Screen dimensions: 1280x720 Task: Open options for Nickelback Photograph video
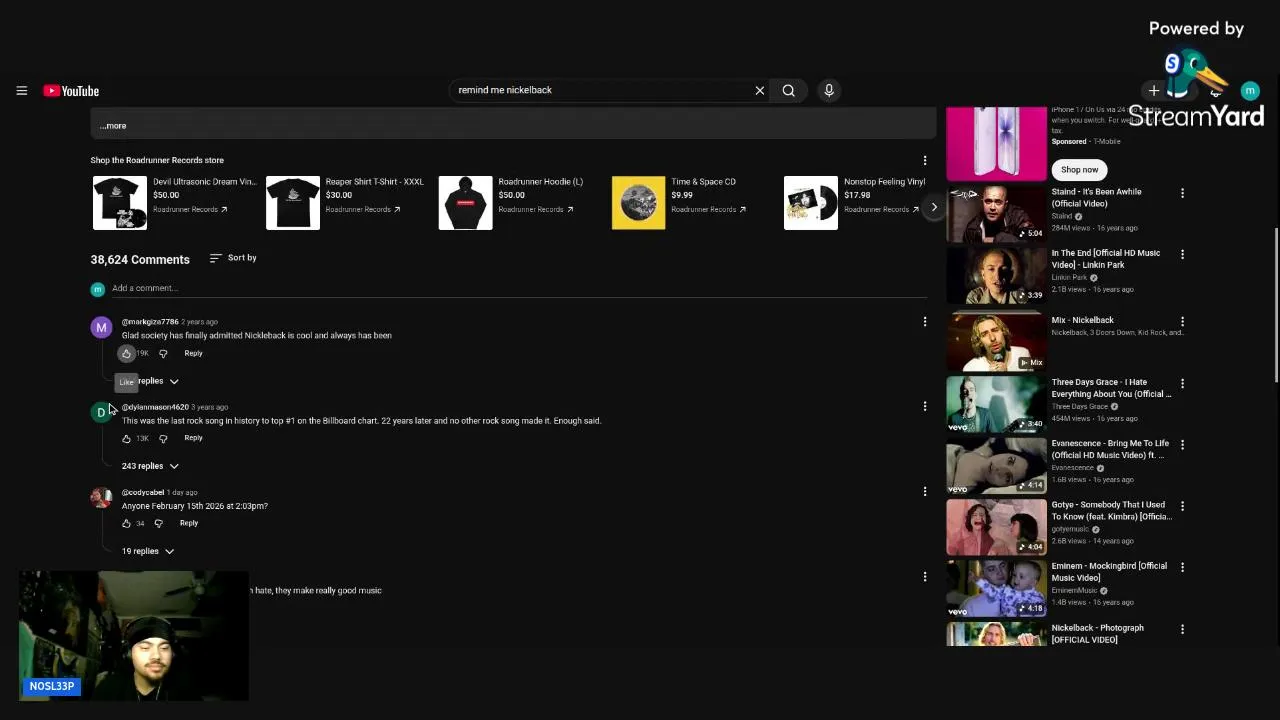[1182, 629]
